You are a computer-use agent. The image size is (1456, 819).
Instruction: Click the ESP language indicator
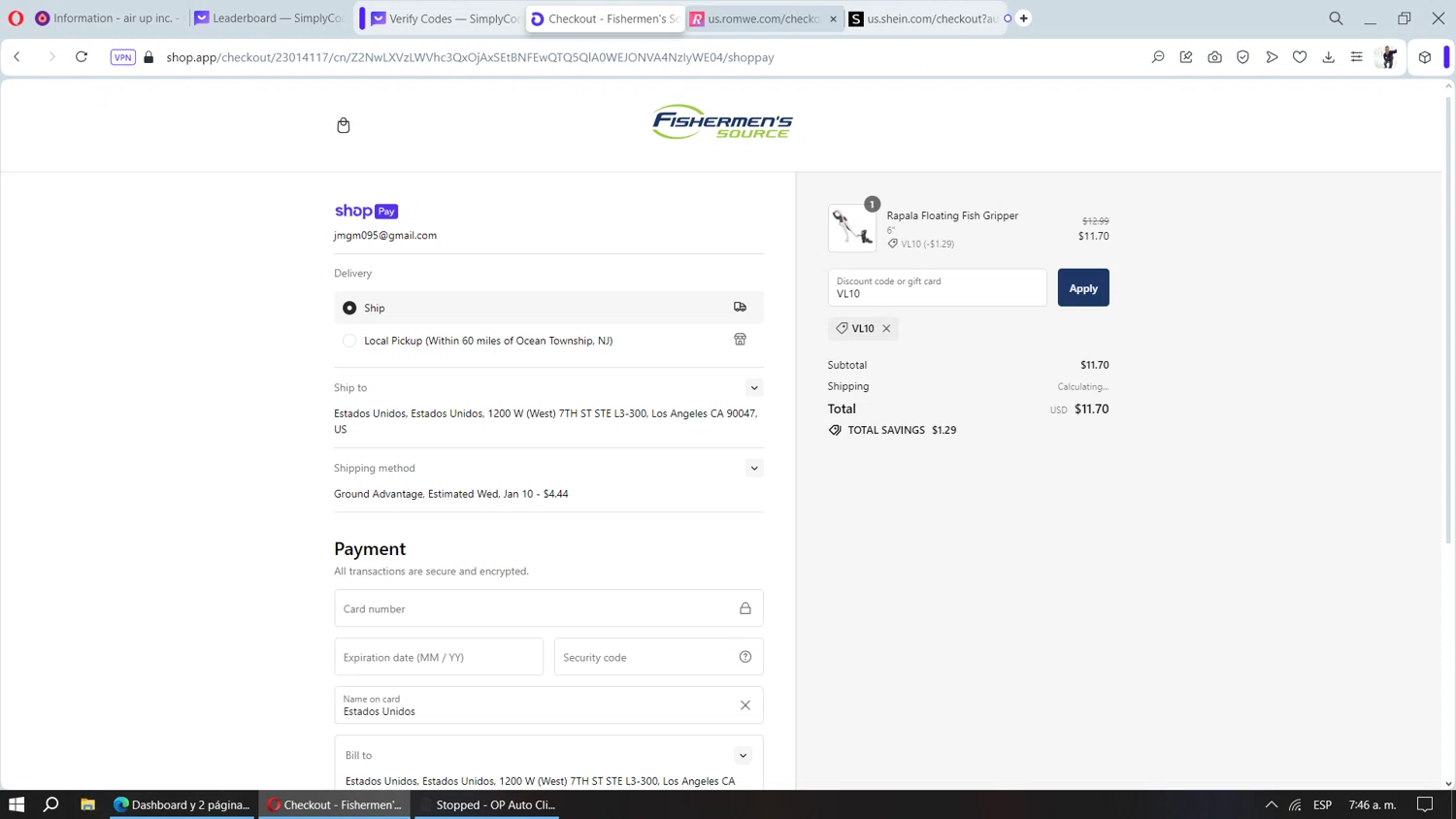click(x=1322, y=804)
